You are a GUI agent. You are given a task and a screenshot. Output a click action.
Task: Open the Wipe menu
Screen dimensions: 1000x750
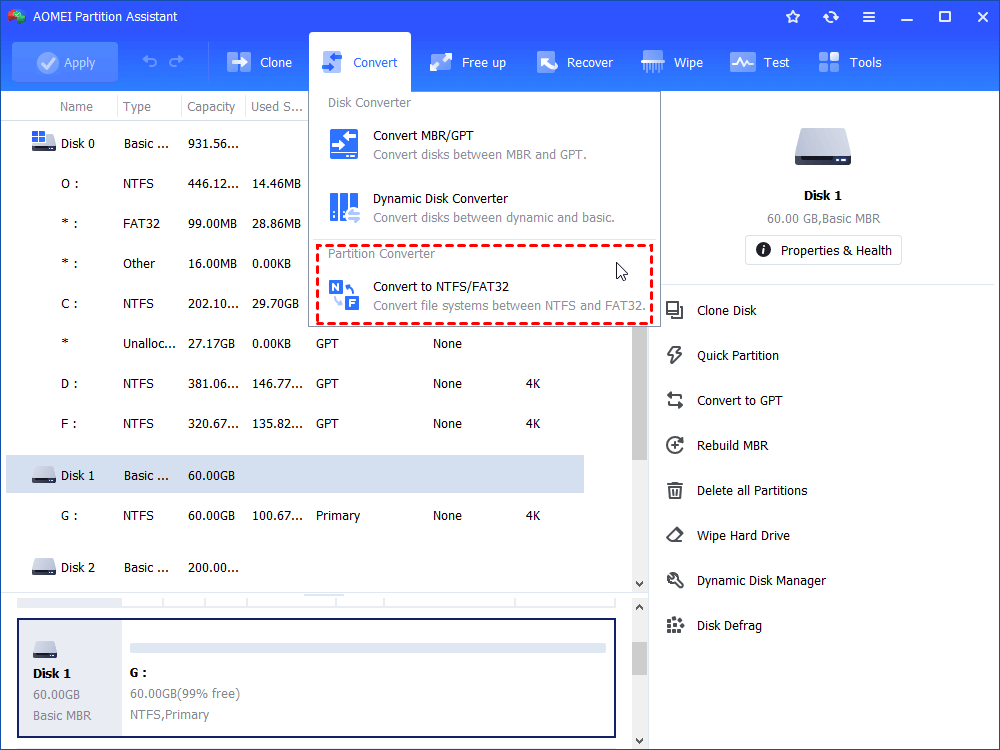[672, 62]
